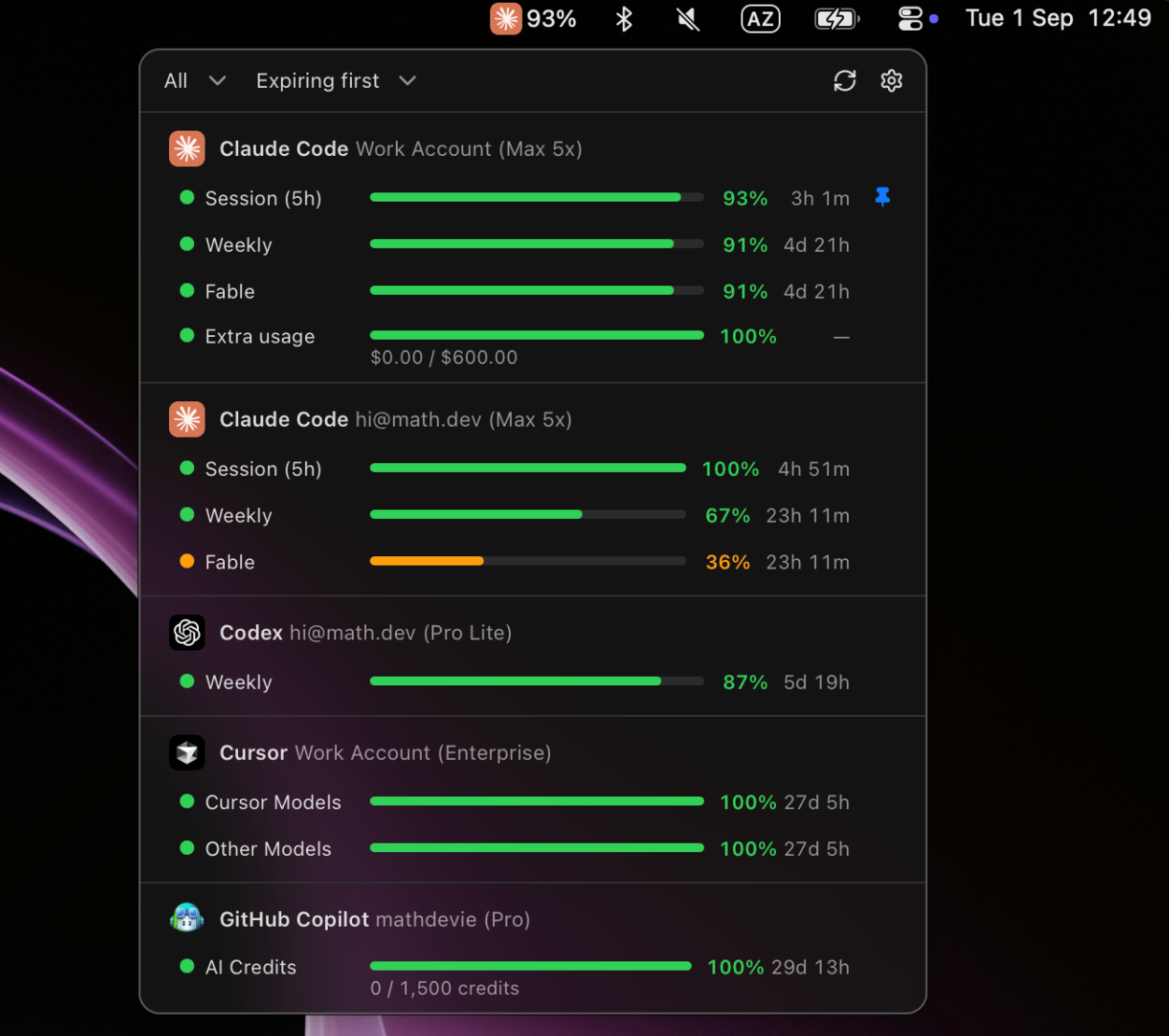The width and height of the screenshot is (1169, 1036).
Task: Click the 5d 19h reset time
Action: pos(817,682)
